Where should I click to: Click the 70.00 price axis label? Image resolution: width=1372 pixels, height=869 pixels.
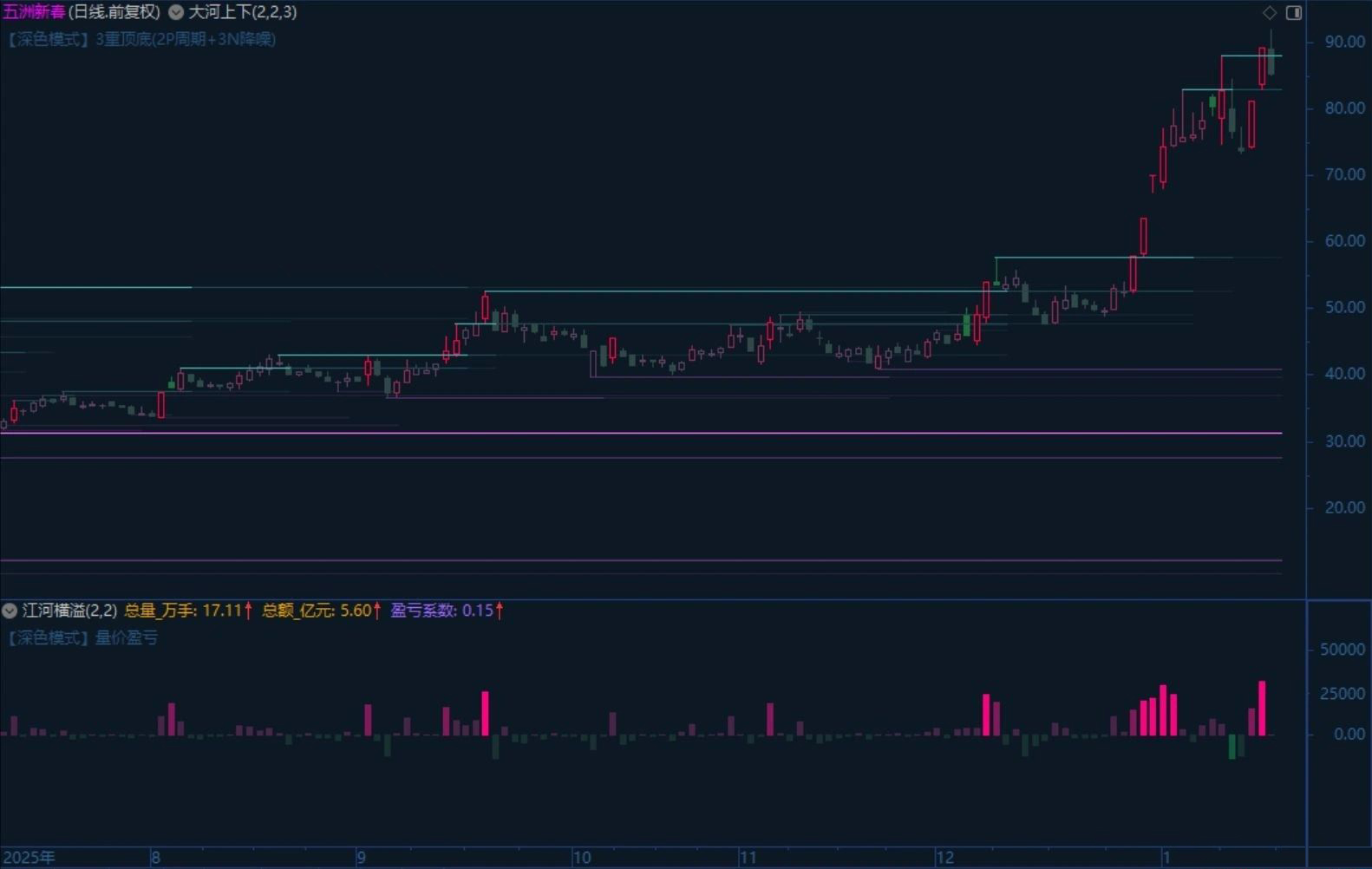click(1344, 174)
